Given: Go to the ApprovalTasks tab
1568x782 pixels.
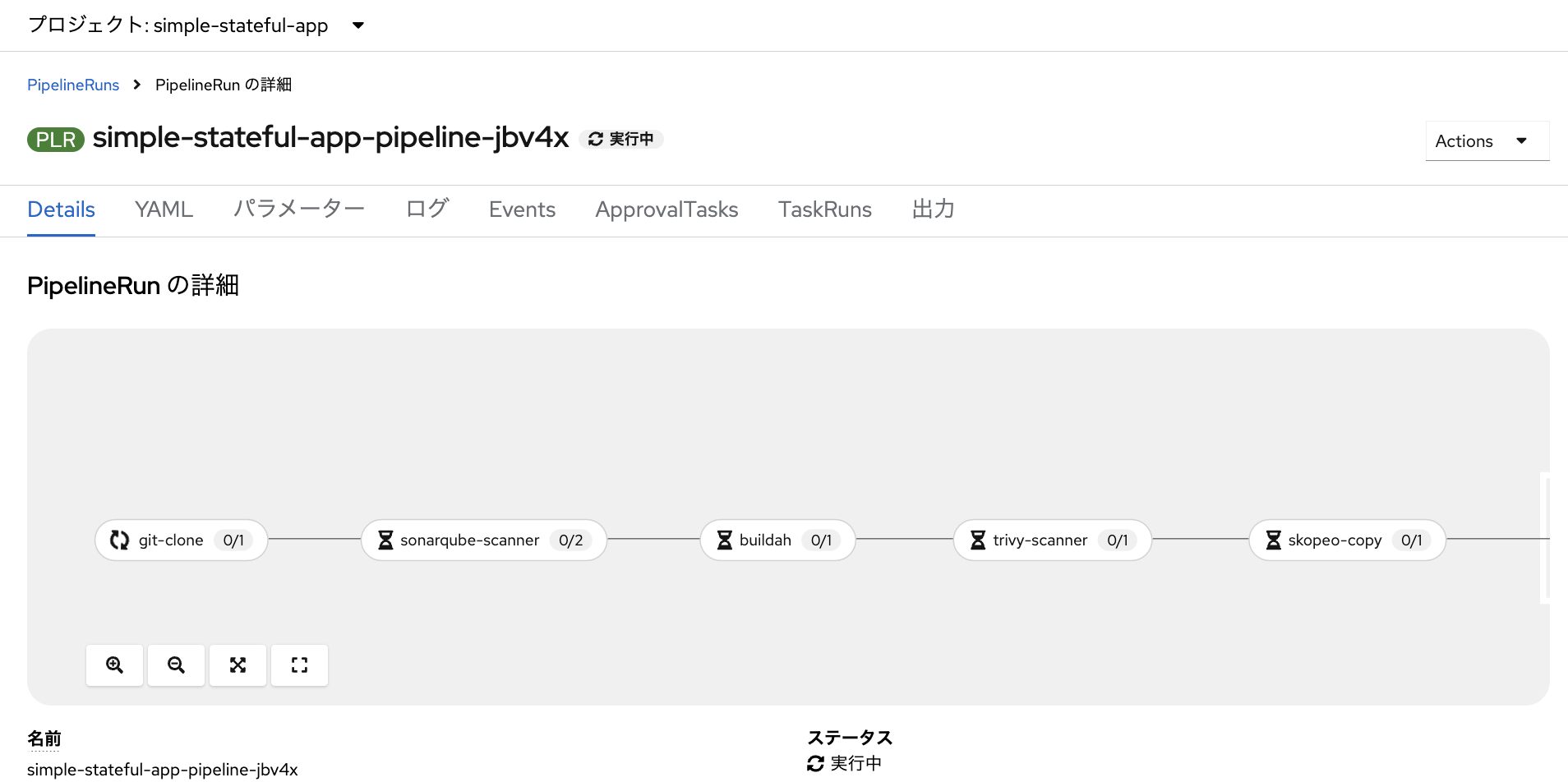Looking at the screenshot, I should 666,209.
